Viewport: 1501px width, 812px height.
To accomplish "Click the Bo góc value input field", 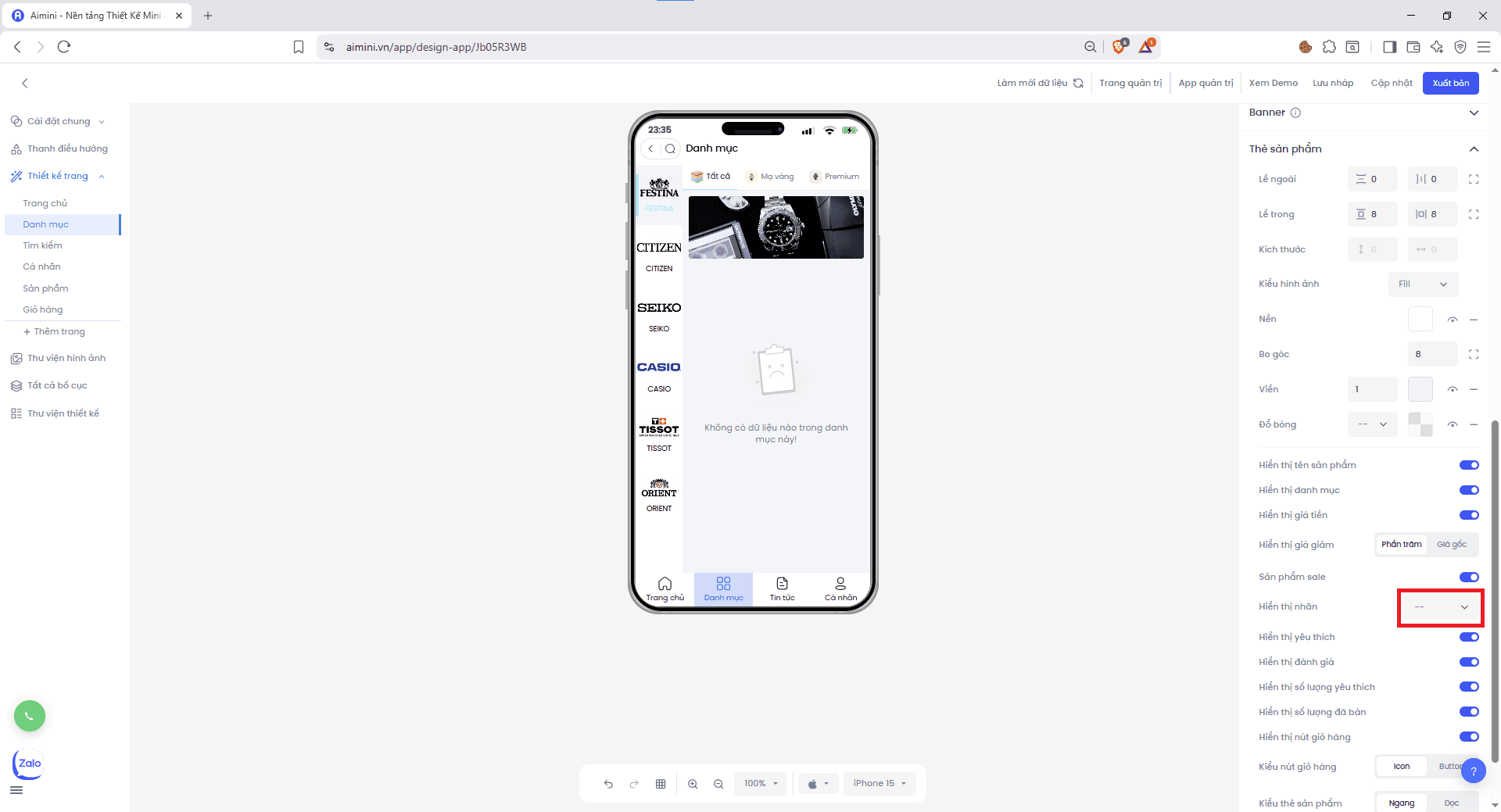I will [1432, 354].
